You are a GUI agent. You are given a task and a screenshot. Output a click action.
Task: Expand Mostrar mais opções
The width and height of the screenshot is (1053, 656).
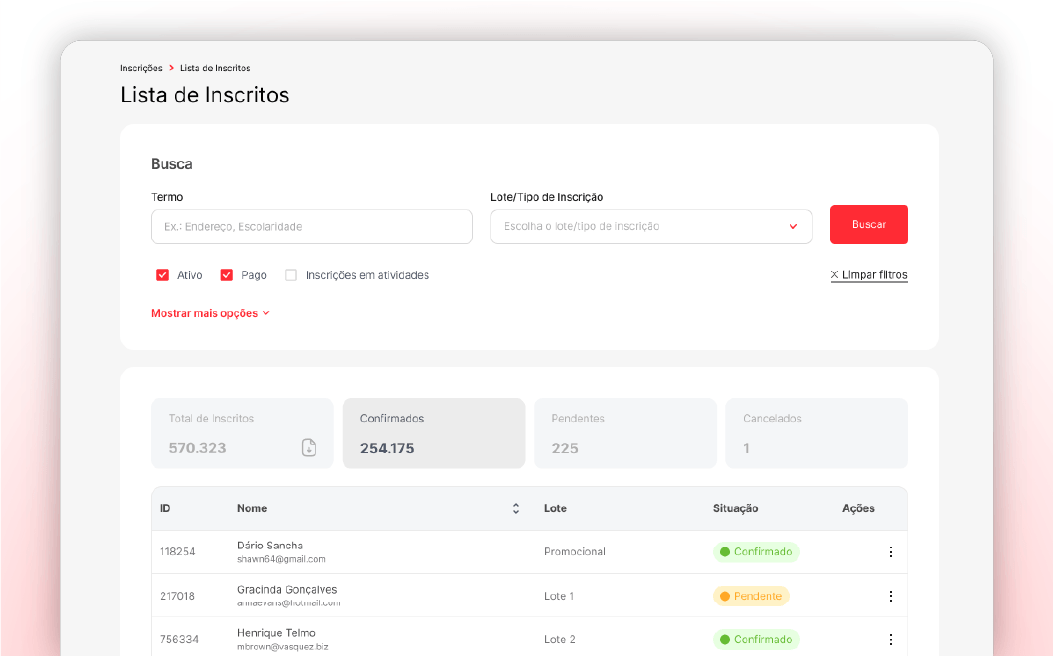[x=210, y=313]
